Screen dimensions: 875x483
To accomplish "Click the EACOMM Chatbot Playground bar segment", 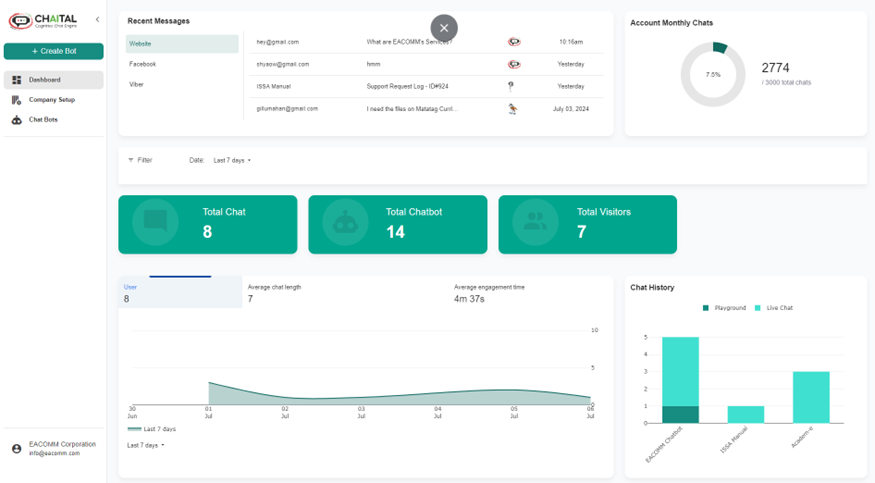I will [x=680, y=414].
